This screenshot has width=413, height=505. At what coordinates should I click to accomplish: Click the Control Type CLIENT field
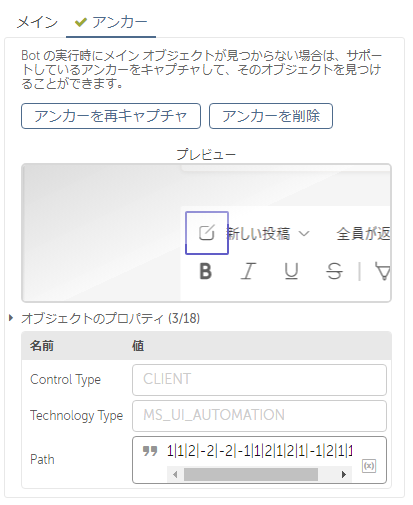pyautogui.click(x=259, y=380)
